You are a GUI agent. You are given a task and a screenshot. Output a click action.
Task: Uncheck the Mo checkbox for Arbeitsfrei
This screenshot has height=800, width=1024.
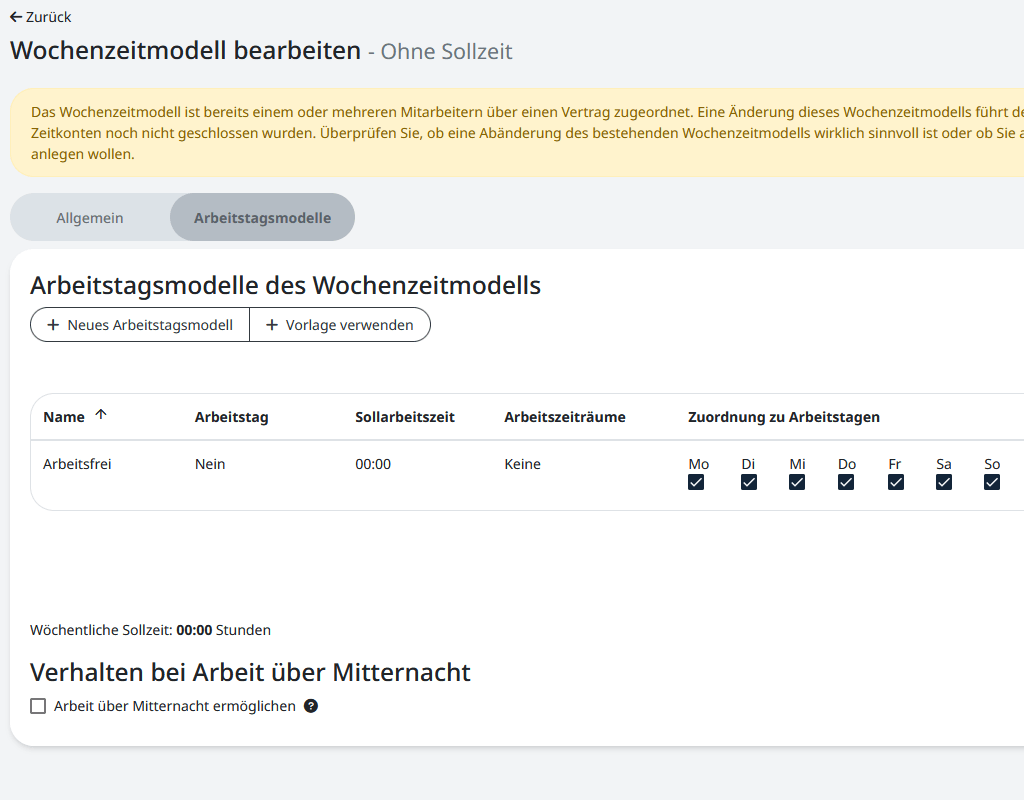[x=697, y=482]
